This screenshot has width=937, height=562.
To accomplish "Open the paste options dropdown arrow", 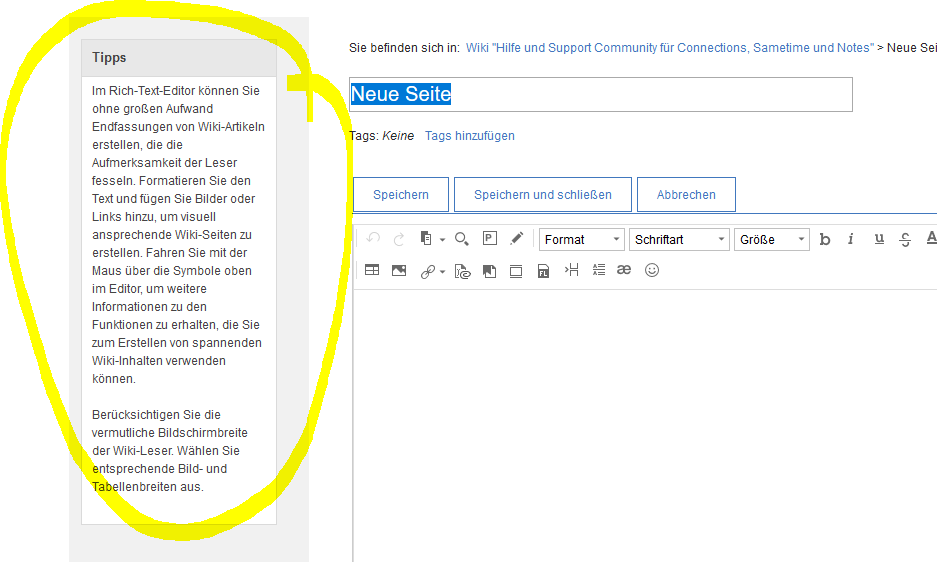I will [442, 240].
